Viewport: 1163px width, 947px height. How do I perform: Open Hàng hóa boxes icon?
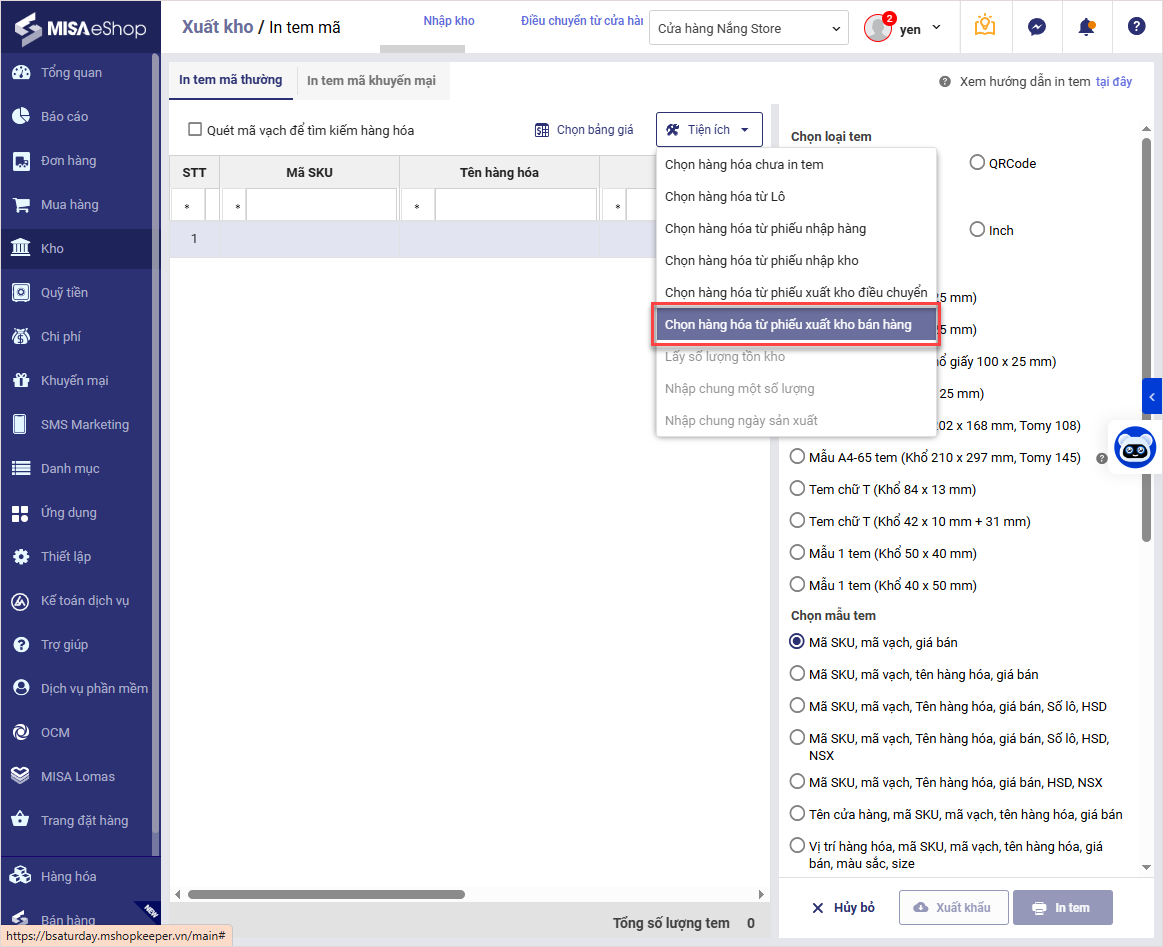point(21,877)
